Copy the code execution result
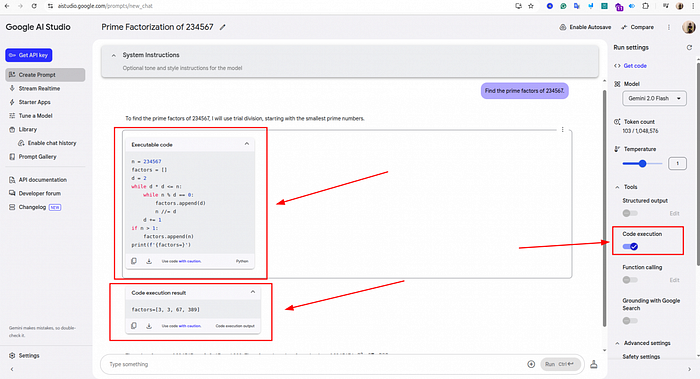Screen dimensions: 700x379 pos(133,326)
